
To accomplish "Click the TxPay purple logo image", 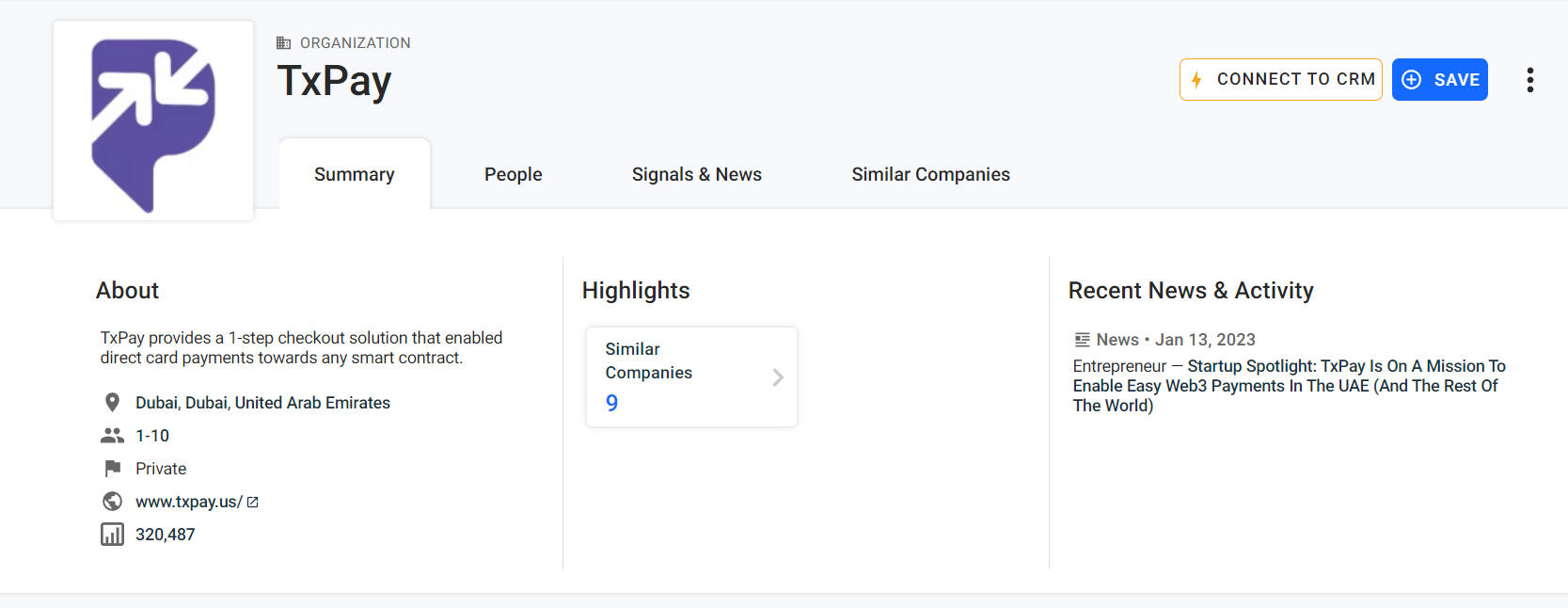I will point(153,121).
